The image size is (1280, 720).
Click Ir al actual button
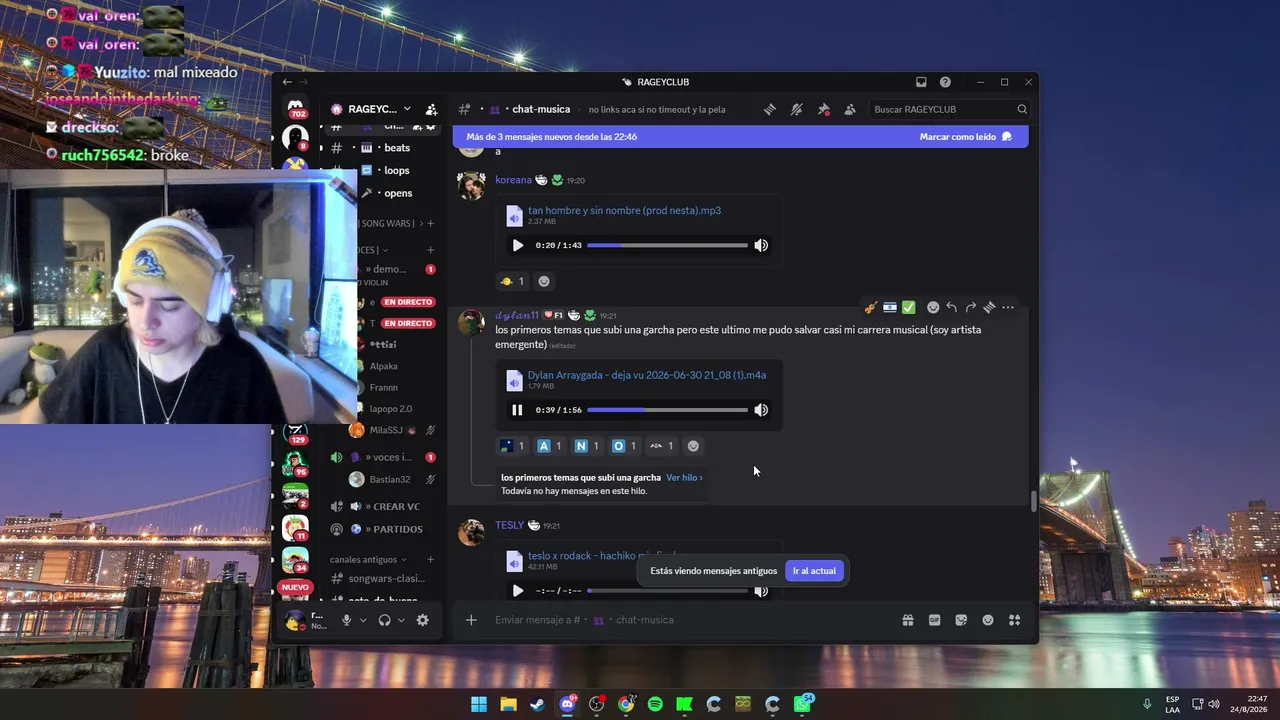point(814,571)
